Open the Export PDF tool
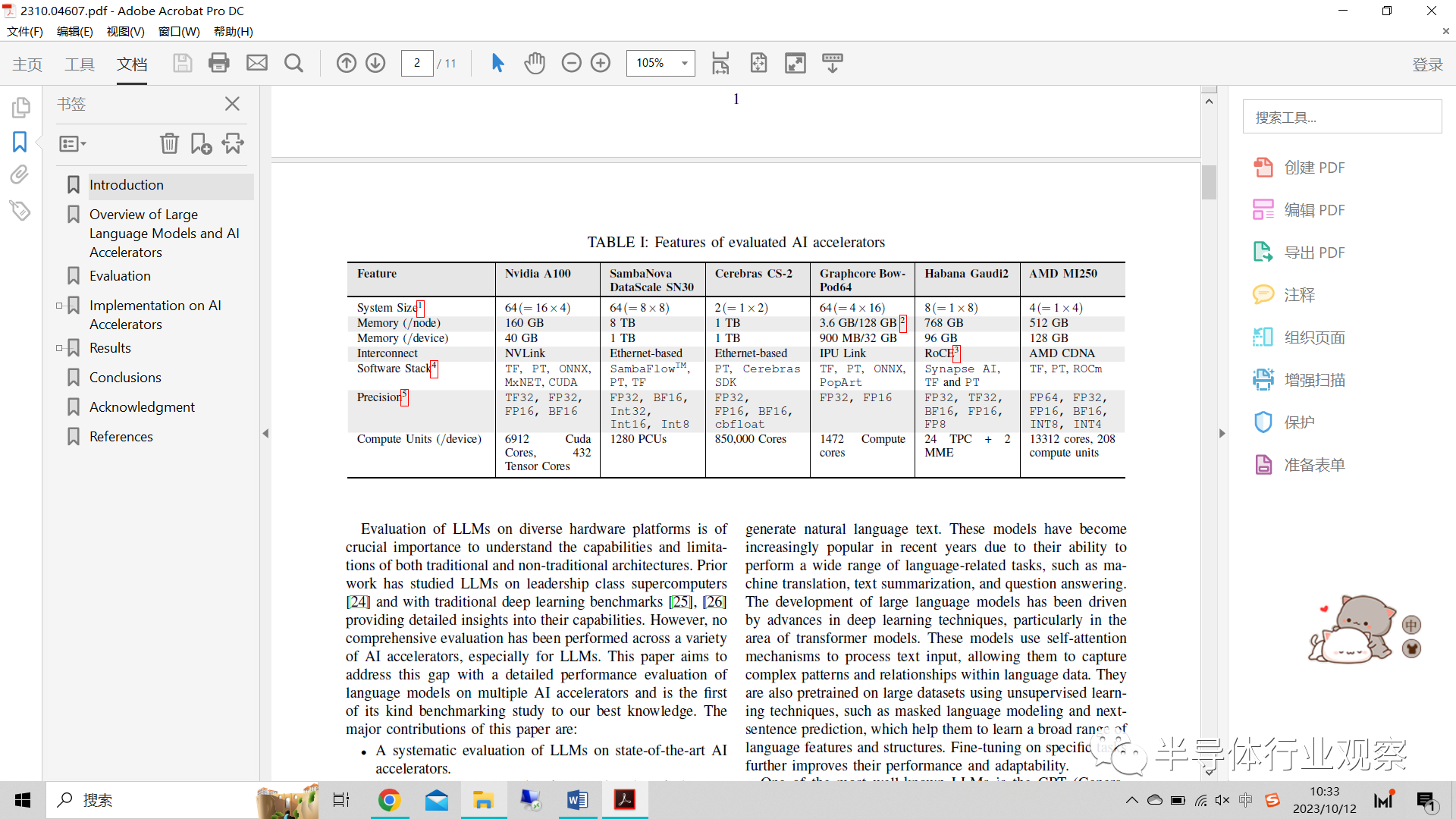The width and height of the screenshot is (1456, 819). tap(1299, 253)
